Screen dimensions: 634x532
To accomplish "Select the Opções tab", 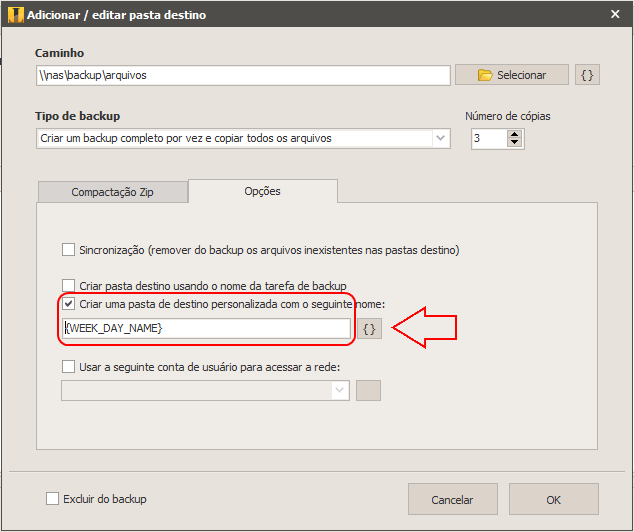I will pyautogui.click(x=262, y=191).
